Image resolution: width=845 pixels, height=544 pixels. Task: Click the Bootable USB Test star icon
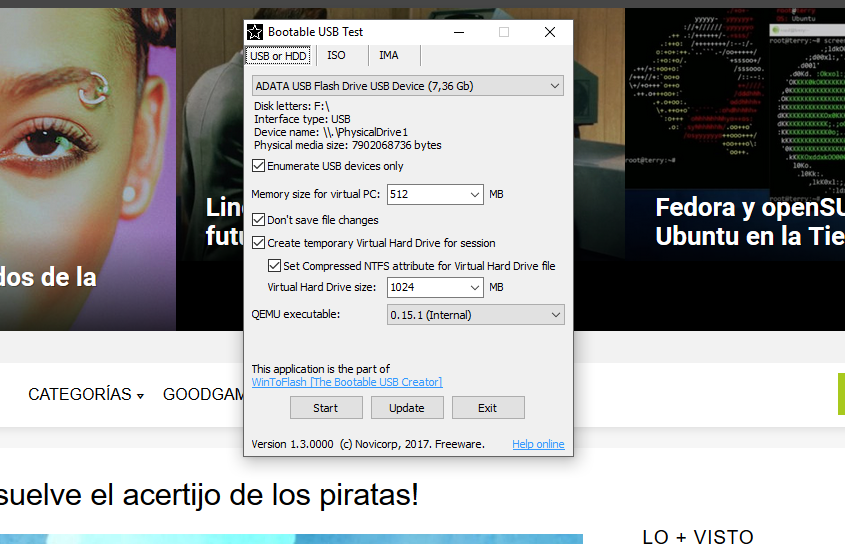tap(255, 32)
